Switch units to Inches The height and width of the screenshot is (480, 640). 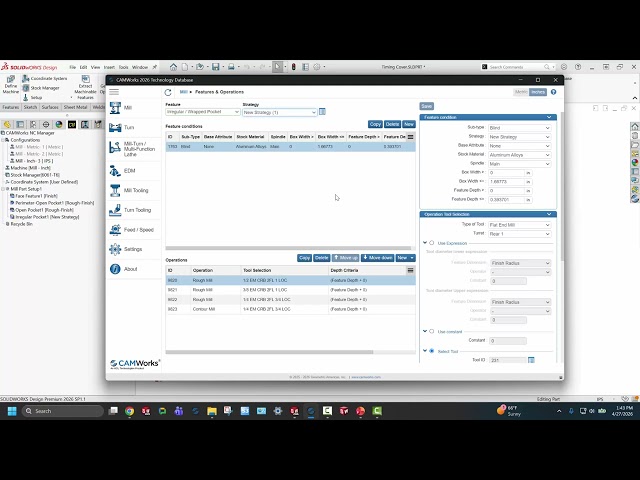click(538, 92)
